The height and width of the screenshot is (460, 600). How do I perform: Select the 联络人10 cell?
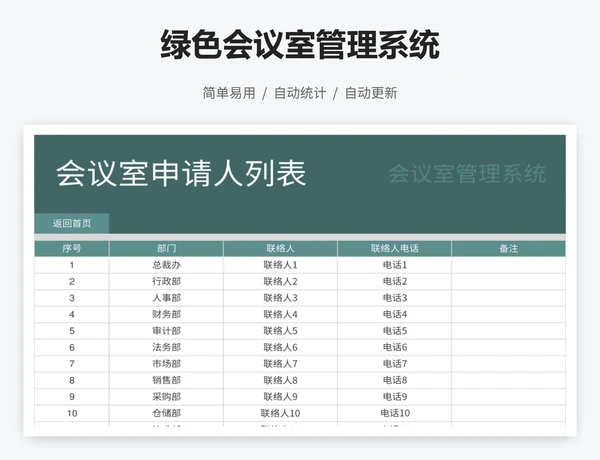[280, 413]
